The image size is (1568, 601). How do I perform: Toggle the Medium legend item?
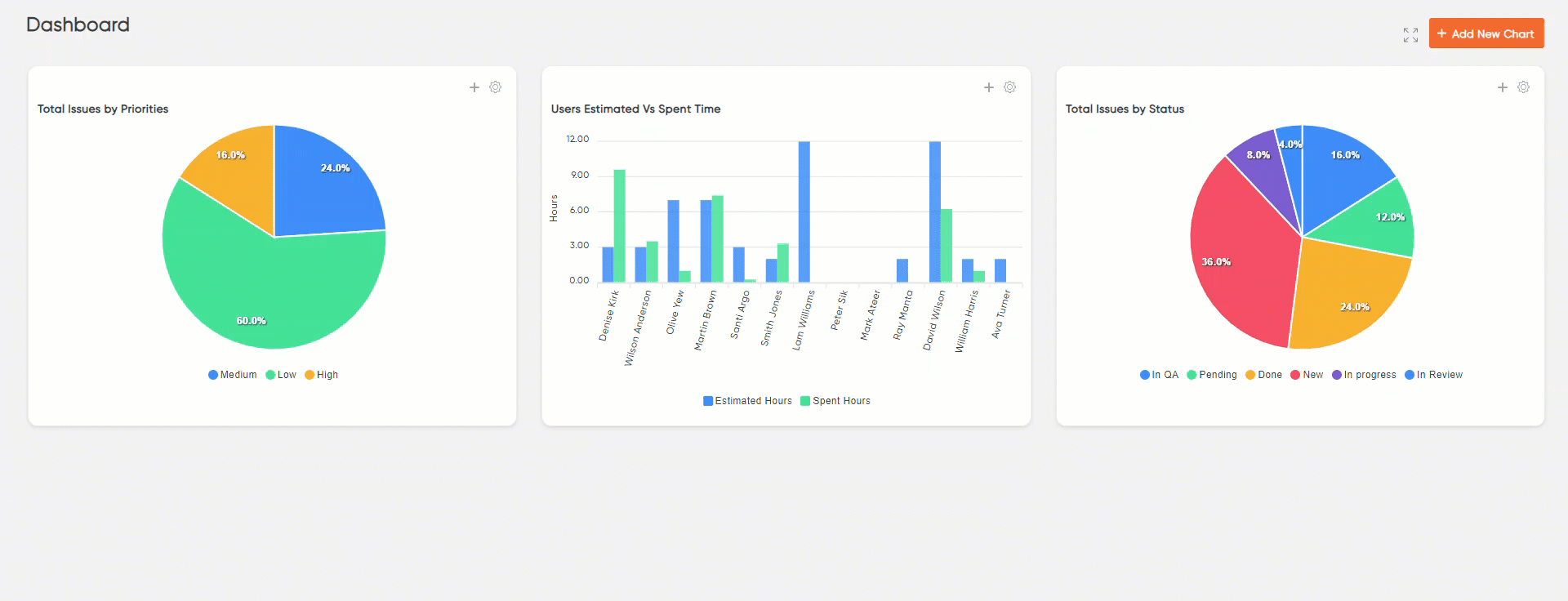(233, 375)
